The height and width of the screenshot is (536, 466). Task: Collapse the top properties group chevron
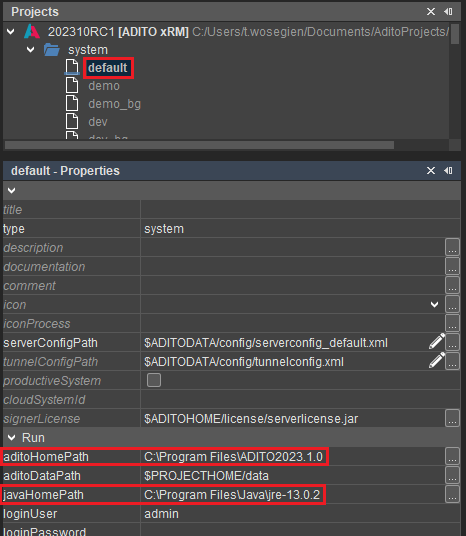[12, 190]
